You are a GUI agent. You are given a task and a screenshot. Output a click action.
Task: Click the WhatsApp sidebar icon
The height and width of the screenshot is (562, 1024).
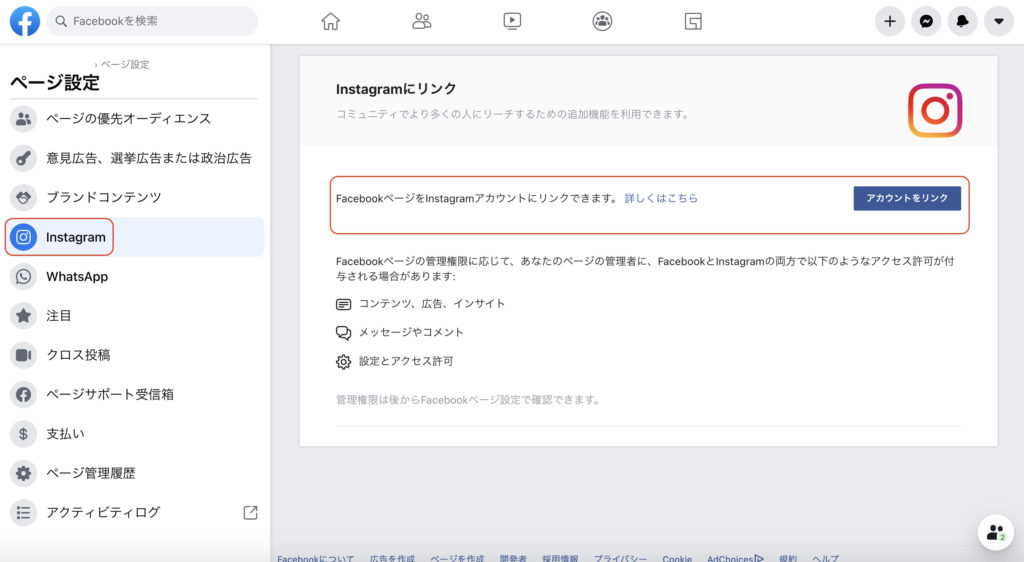[24, 276]
